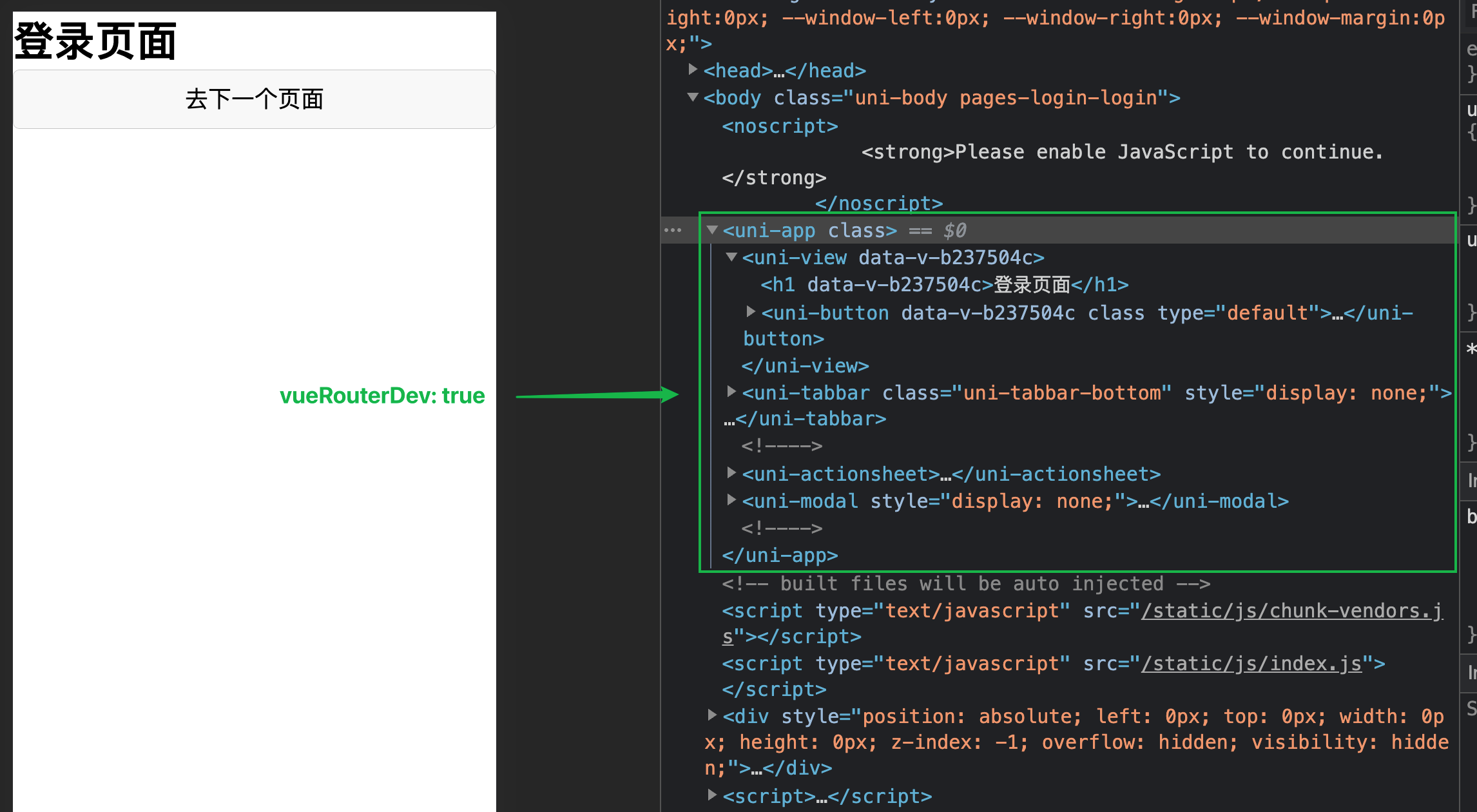Select the noscript opening tag line
Viewport: 1477px width, 812px height.
[x=780, y=126]
